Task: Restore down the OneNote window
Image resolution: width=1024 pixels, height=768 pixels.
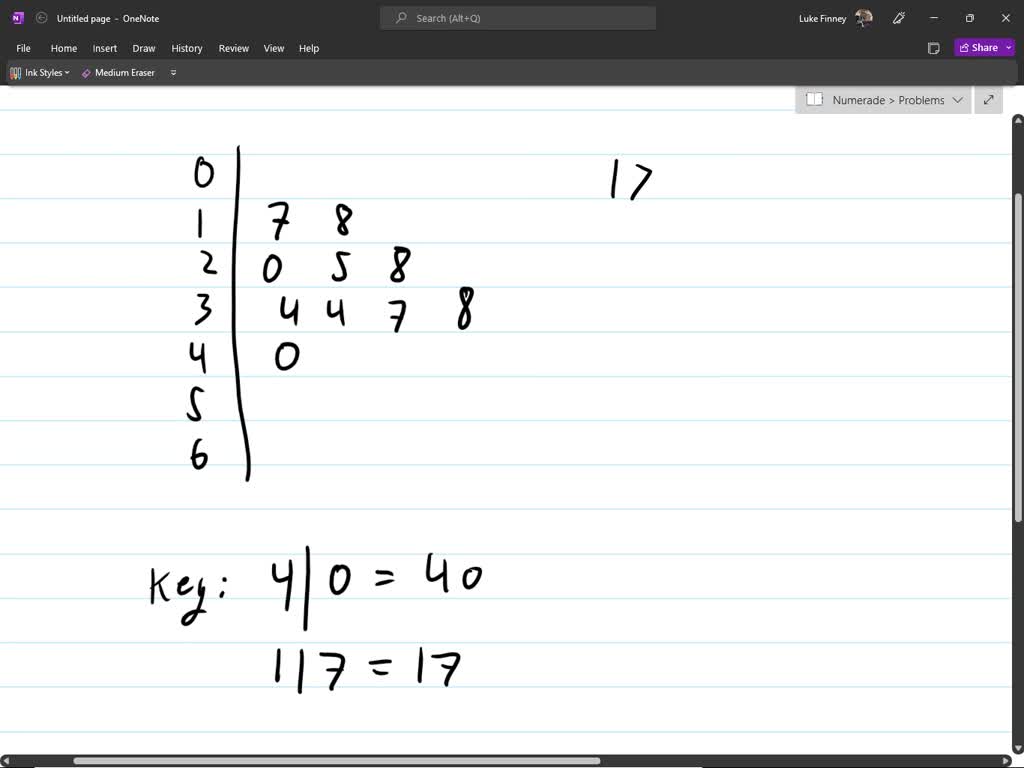Action: (x=970, y=18)
